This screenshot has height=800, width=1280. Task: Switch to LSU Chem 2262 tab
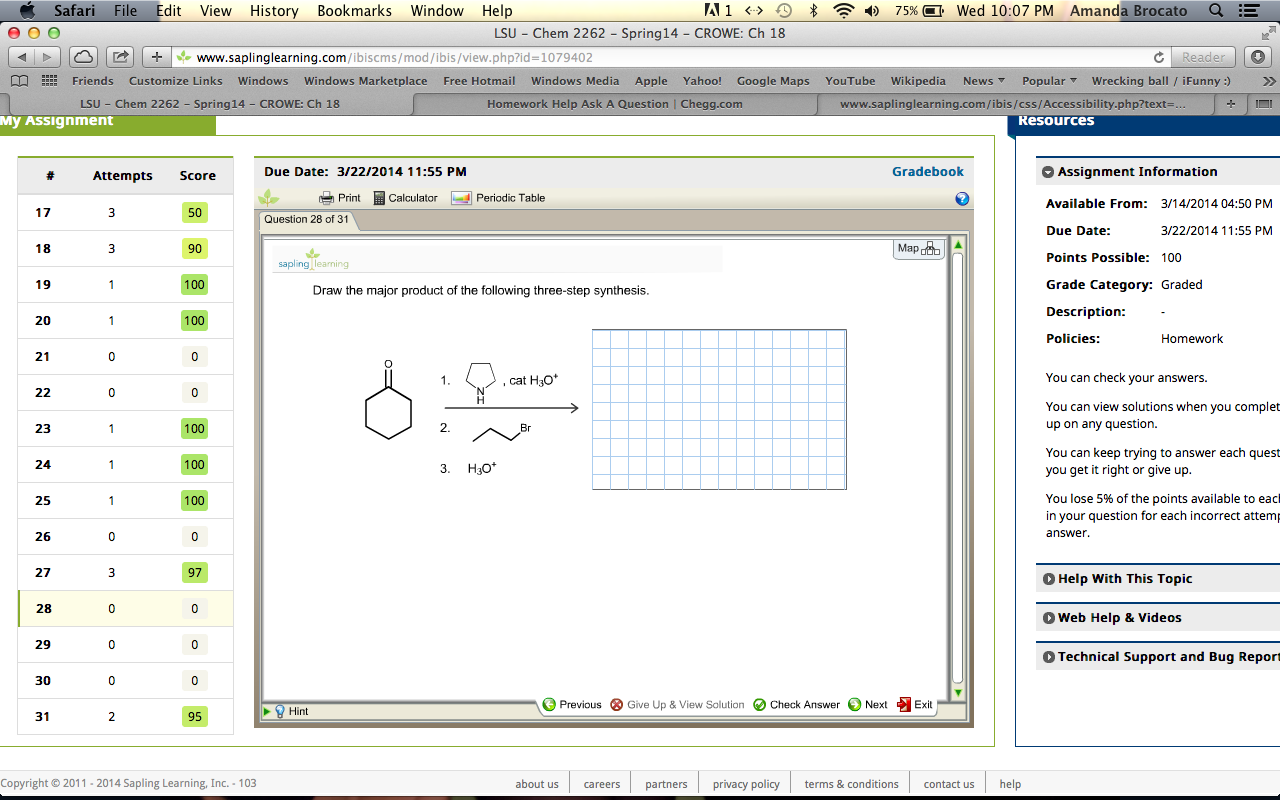(x=210, y=104)
